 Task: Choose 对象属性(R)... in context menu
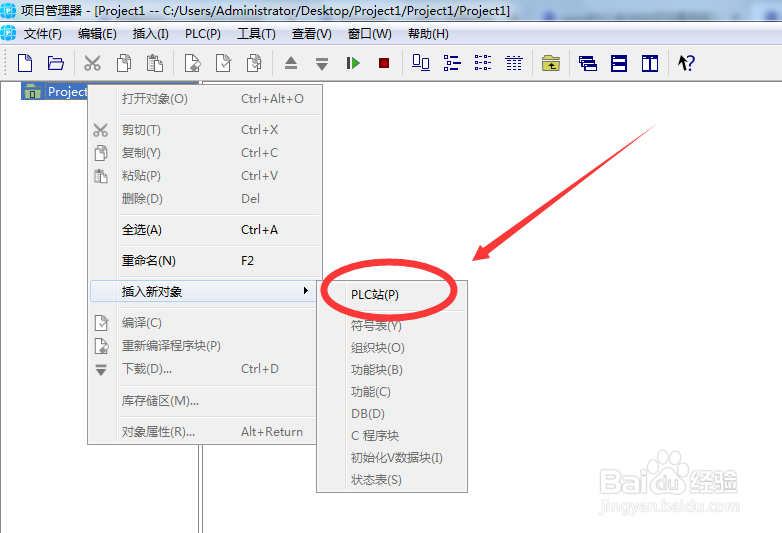click(203, 432)
